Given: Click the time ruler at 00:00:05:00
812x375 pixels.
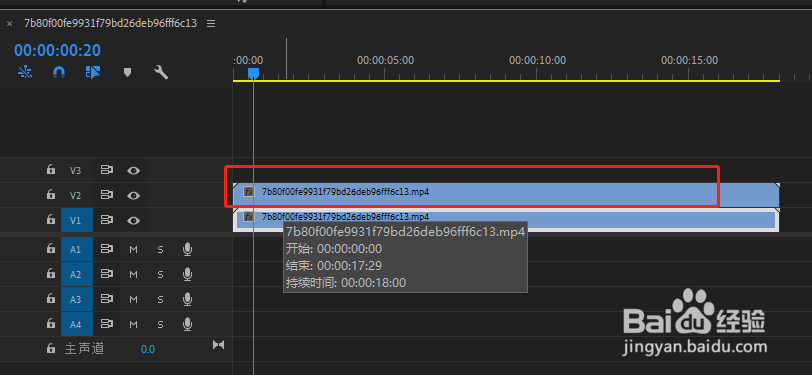Looking at the screenshot, I should (x=385, y=61).
